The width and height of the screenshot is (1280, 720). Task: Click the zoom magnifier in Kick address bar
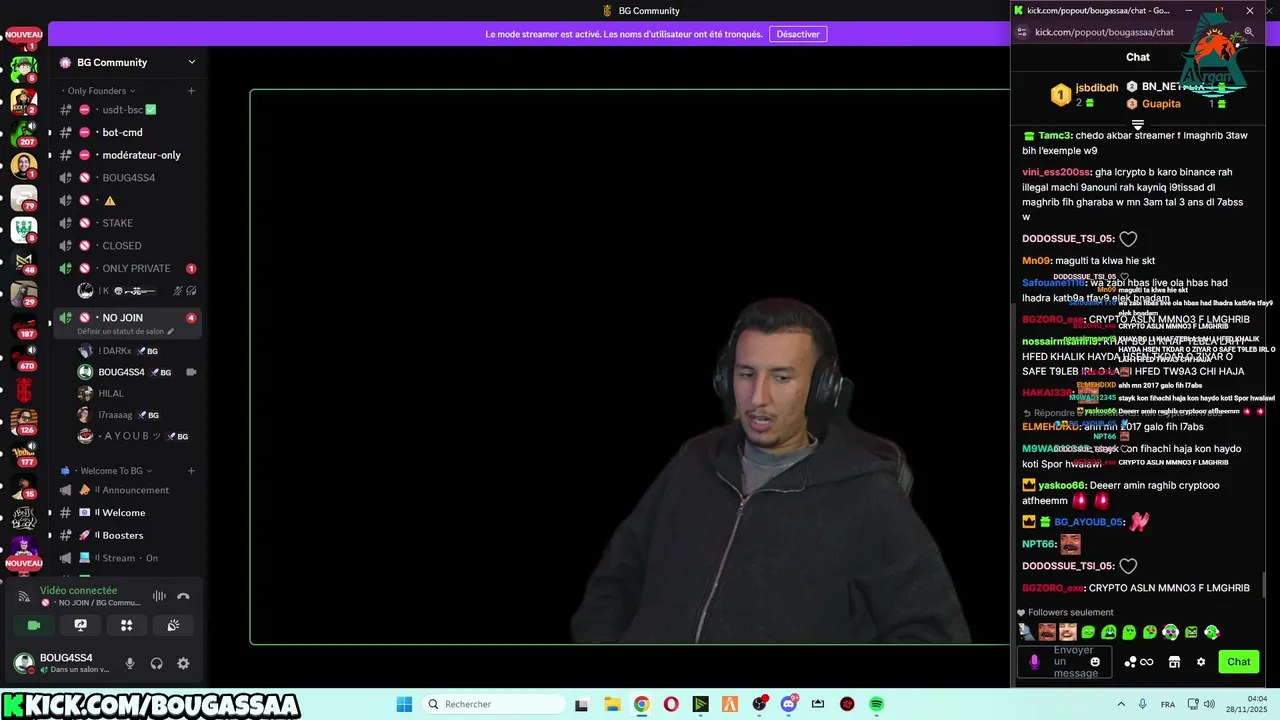1249,32
